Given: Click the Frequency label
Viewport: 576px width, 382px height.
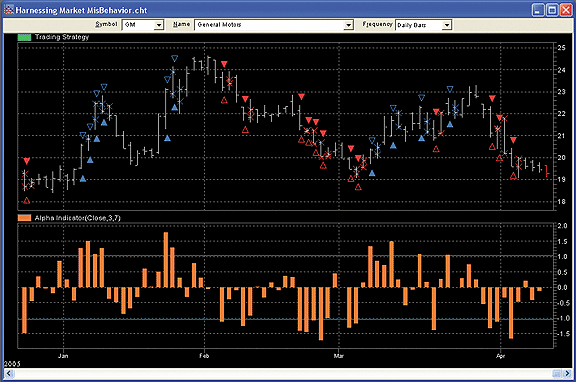Looking at the screenshot, I should [x=377, y=24].
